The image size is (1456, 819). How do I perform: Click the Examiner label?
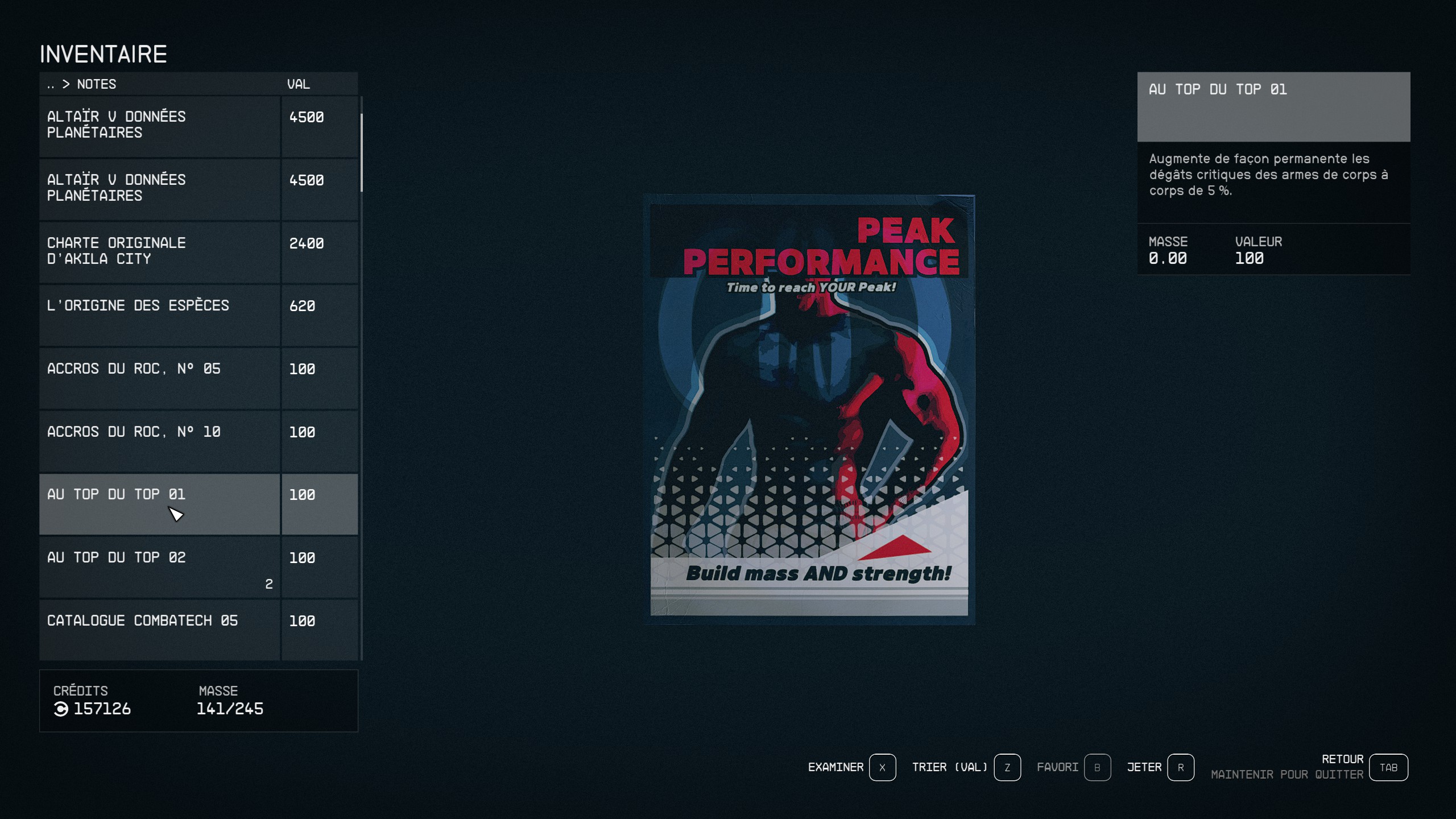coord(835,767)
